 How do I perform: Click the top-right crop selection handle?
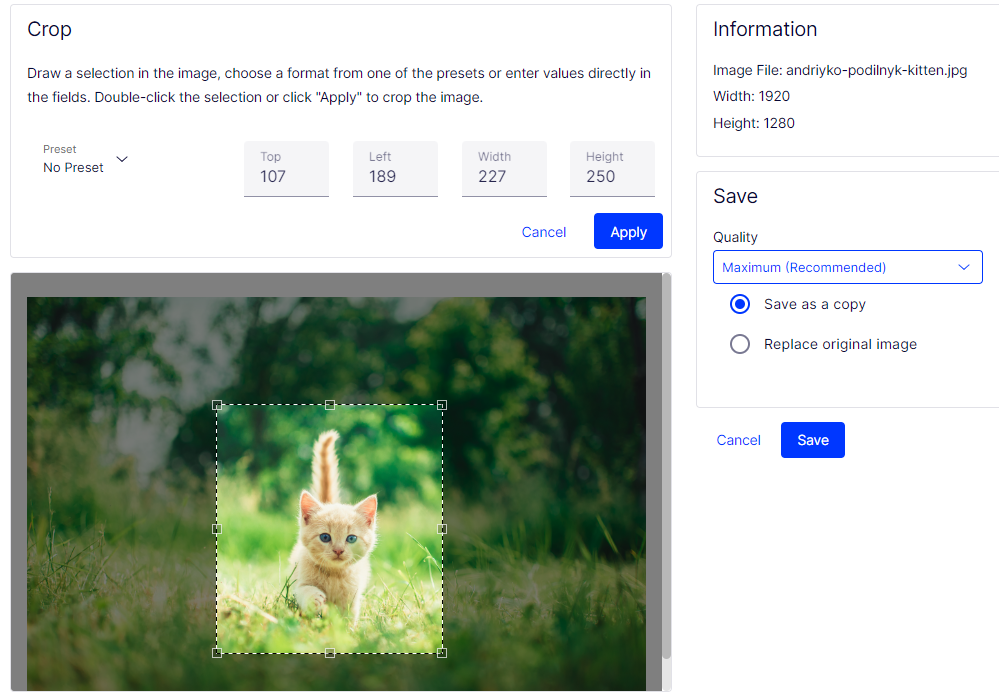pos(442,405)
